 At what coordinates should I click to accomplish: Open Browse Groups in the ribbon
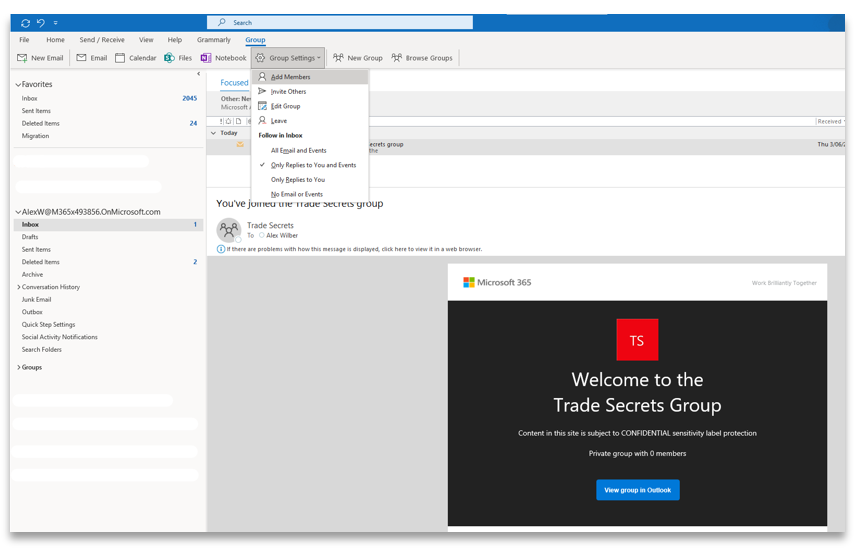(x=422, y=58)
